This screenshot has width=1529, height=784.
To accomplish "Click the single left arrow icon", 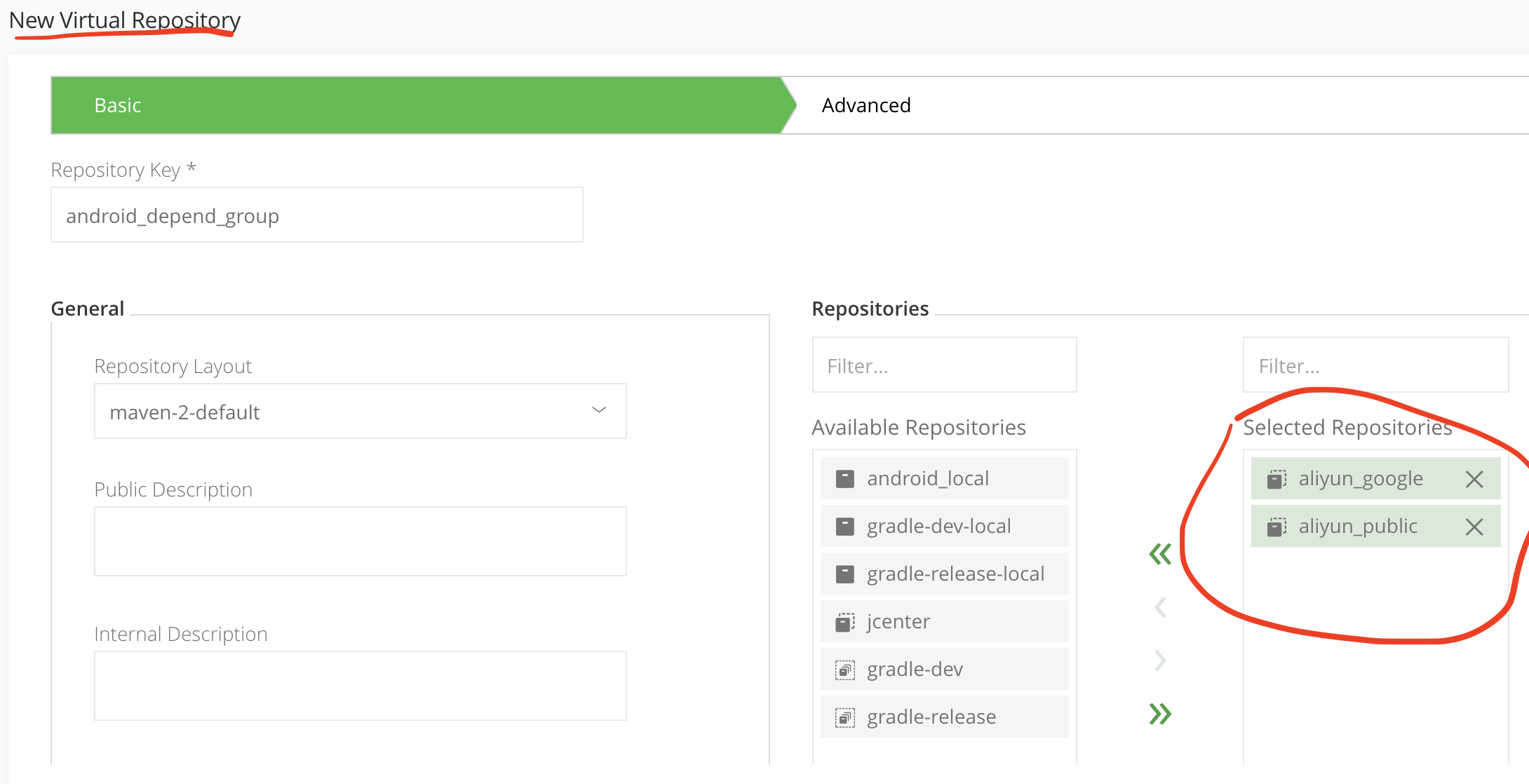I will (1160, 607).
